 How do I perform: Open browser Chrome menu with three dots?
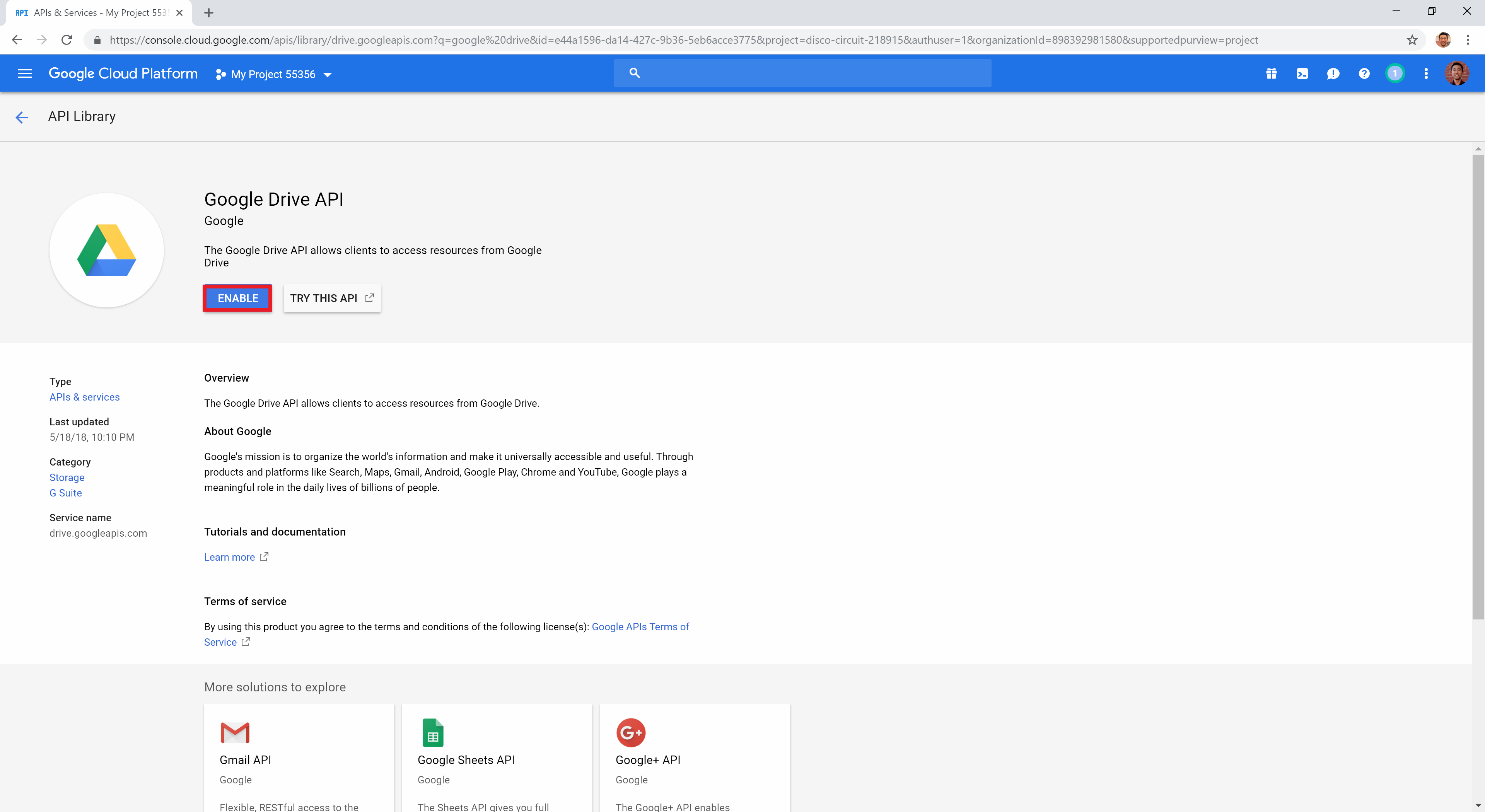(1468, 40)
